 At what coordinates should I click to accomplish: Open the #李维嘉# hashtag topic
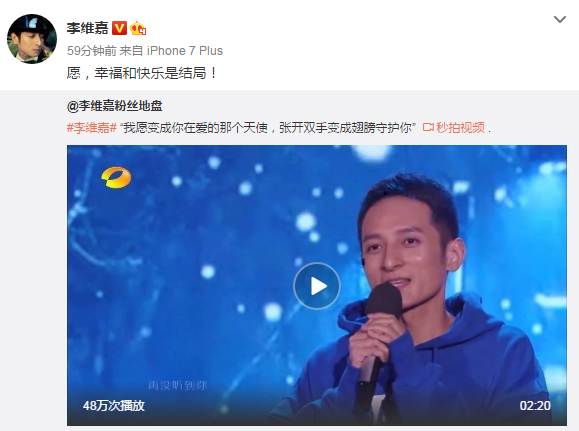click(92, 128)
